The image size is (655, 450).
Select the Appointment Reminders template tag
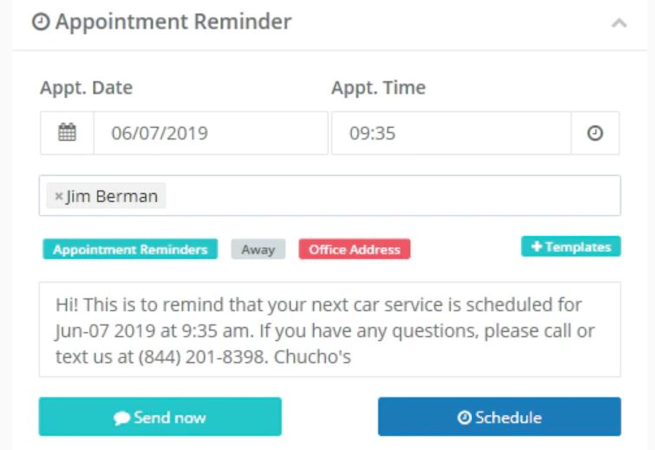130,249
